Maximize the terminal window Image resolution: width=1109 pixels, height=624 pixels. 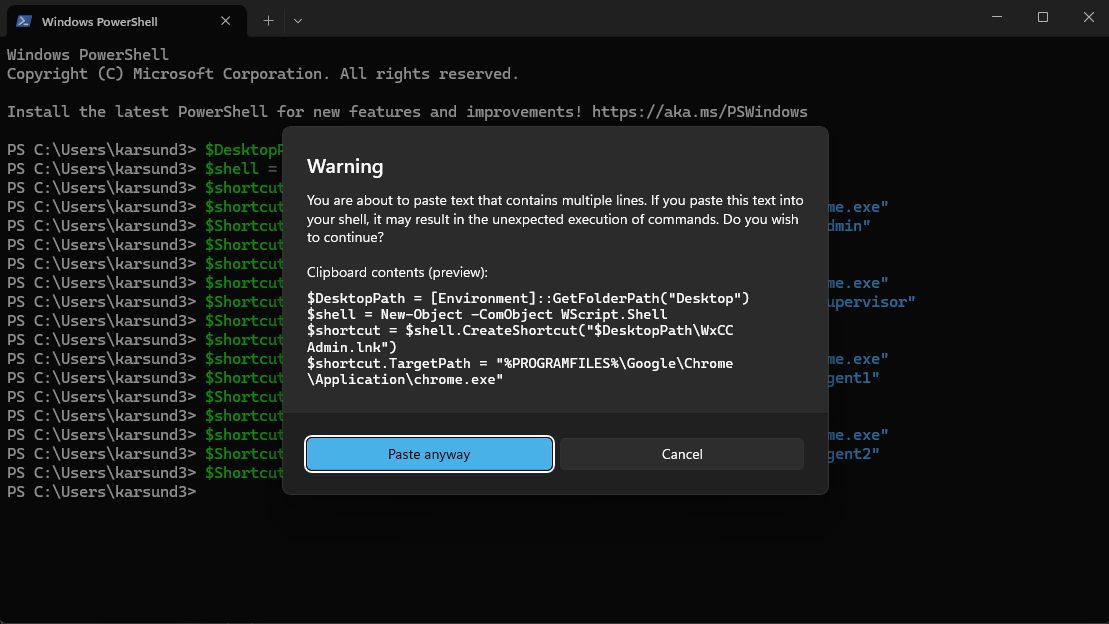pyautogui.click(x=1043, y=17)
